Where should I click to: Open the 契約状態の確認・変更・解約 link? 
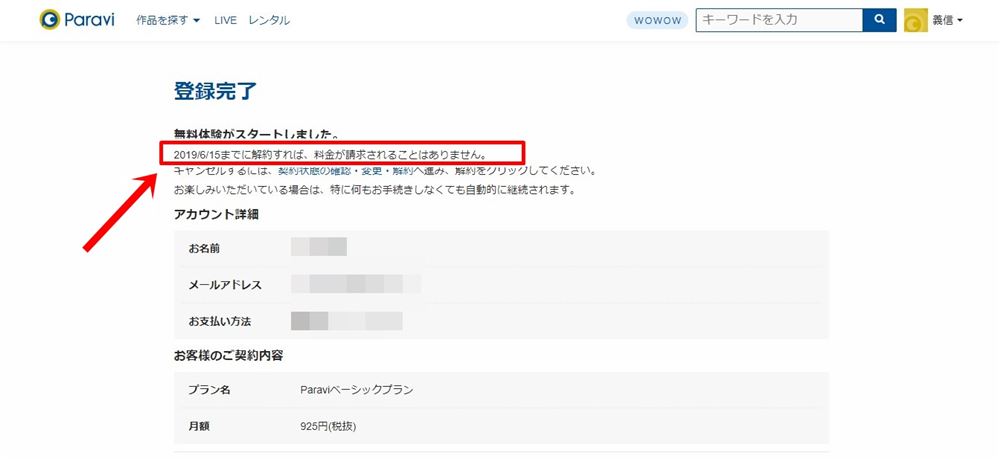click(x=346, y=172)
